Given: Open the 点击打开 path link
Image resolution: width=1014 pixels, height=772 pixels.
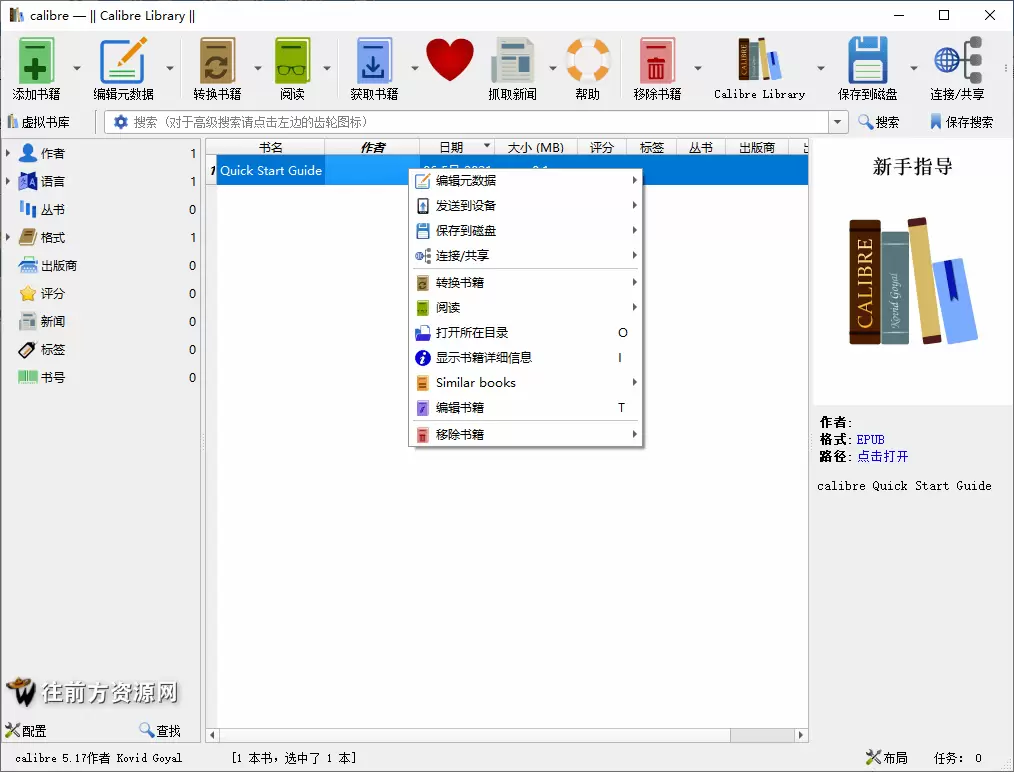Looking at the screenshot, I should click(883, 456).
